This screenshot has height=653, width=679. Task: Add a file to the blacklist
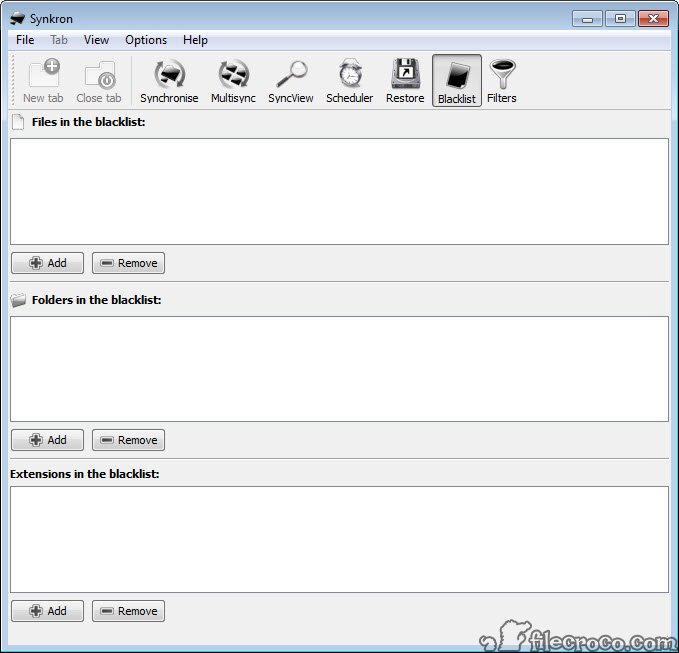pyautogui.click(x=48, y=263)
